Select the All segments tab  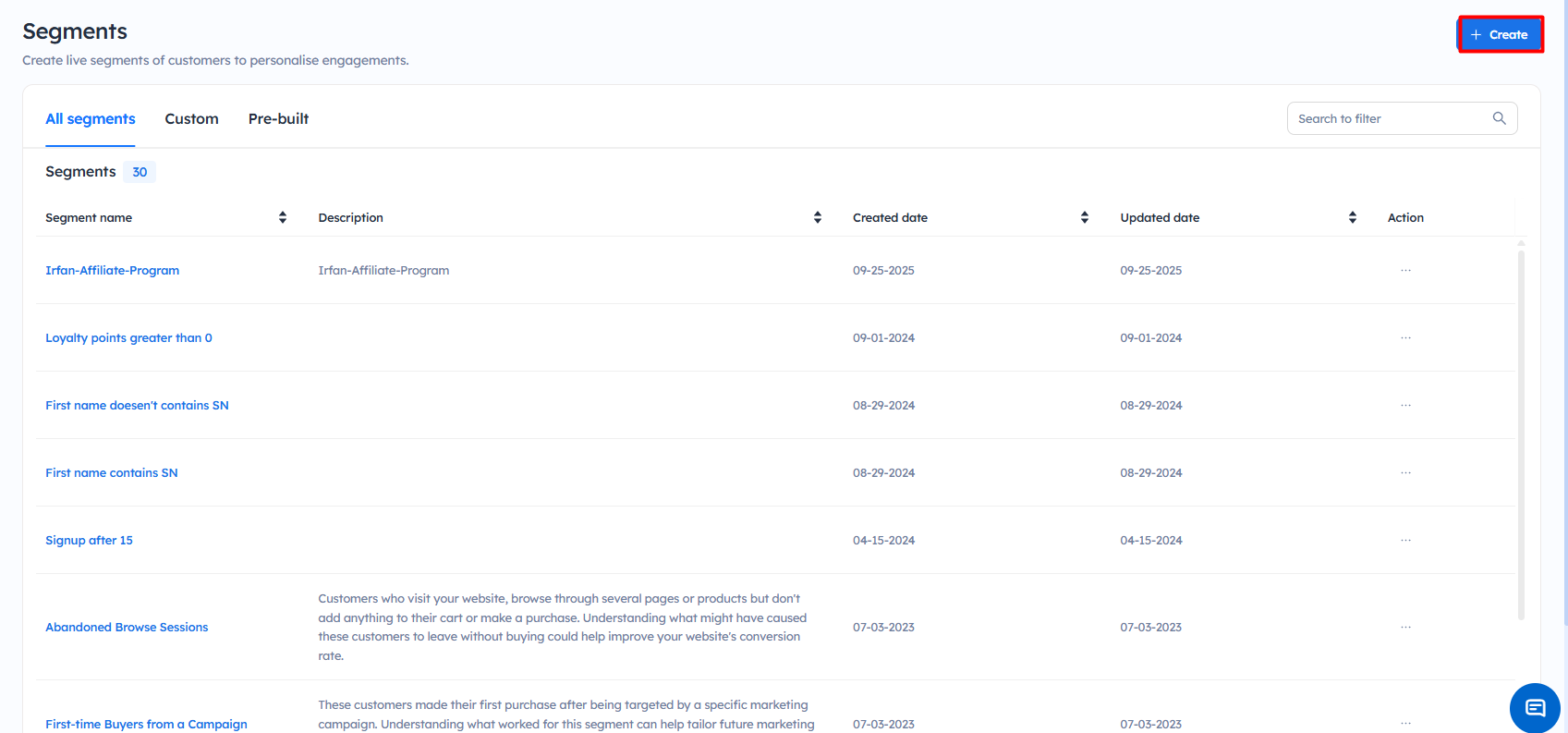[x=91, y=119]
